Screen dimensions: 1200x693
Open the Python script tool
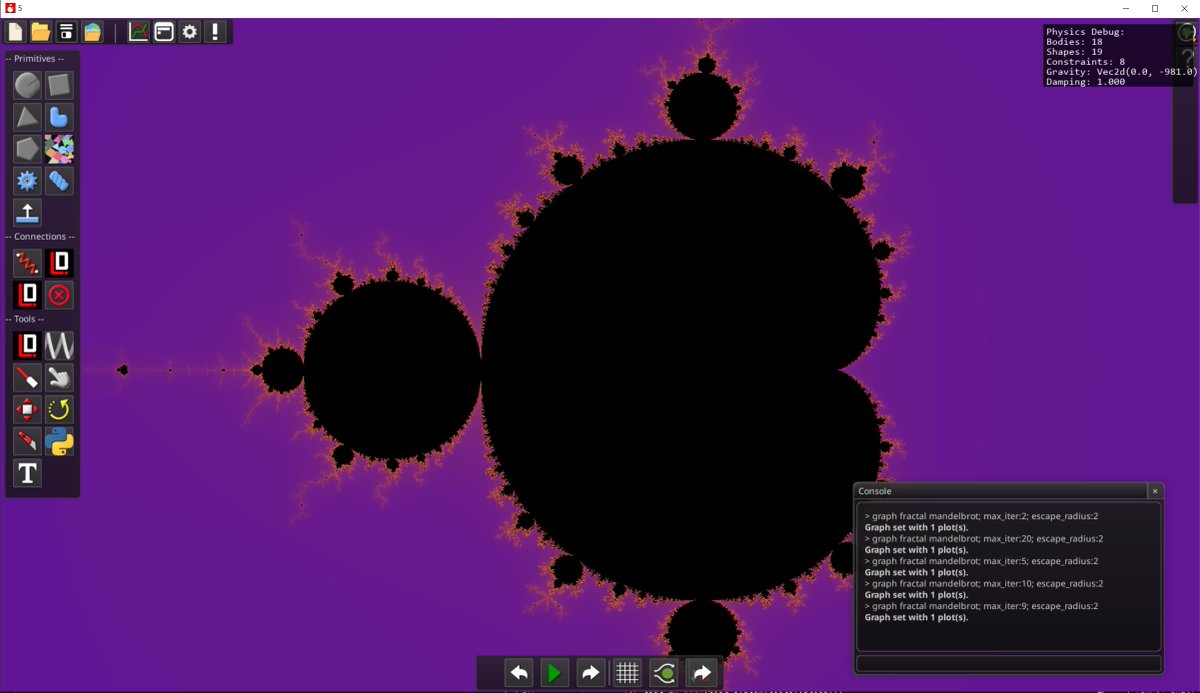point(60,442)
